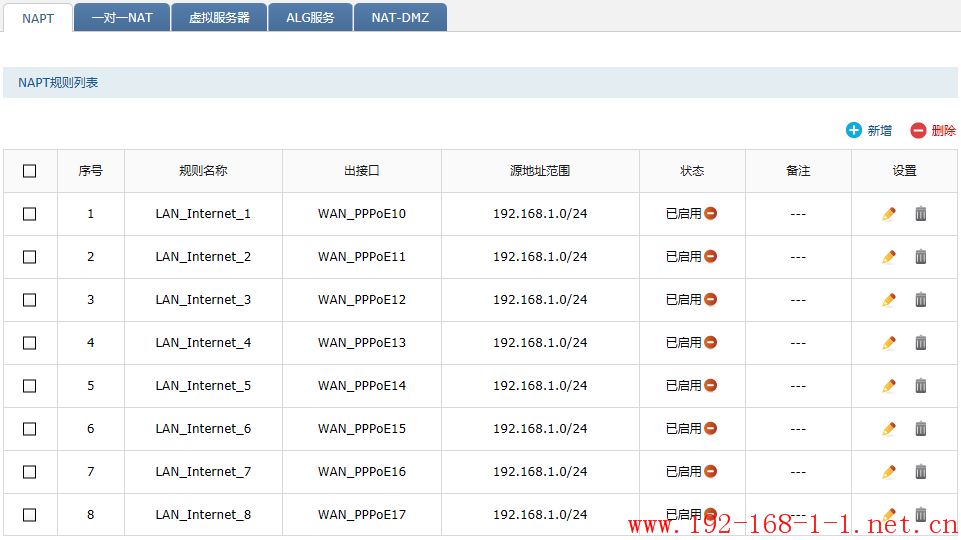The height and width of the screenshot is (540, 961).
Task: Open the NAT-DMZ tab
Action: point(400,17)
